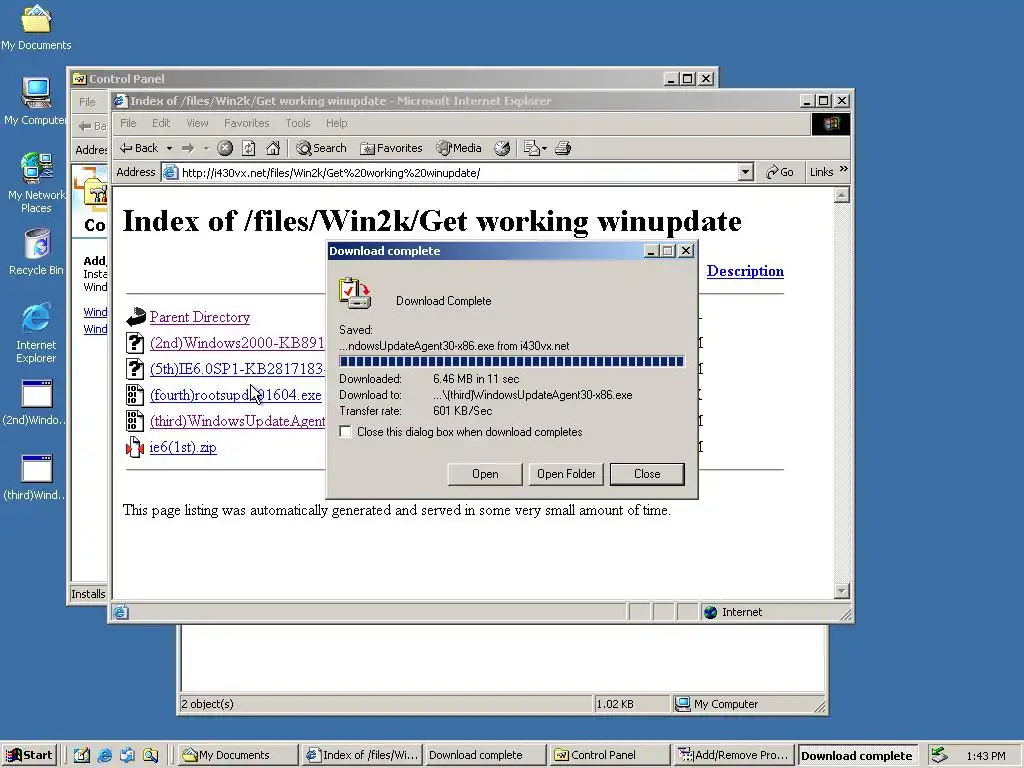Select My Computer desktop icon
The width and height of the screenshot is (1024, 768).
point(35,101)
